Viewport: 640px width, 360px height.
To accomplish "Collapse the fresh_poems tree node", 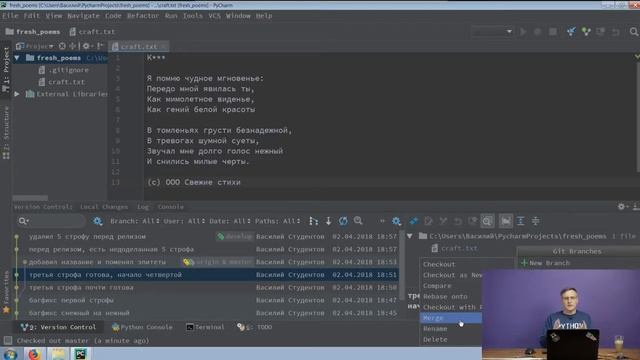I will pyautogui.click(x=17, y=58).
